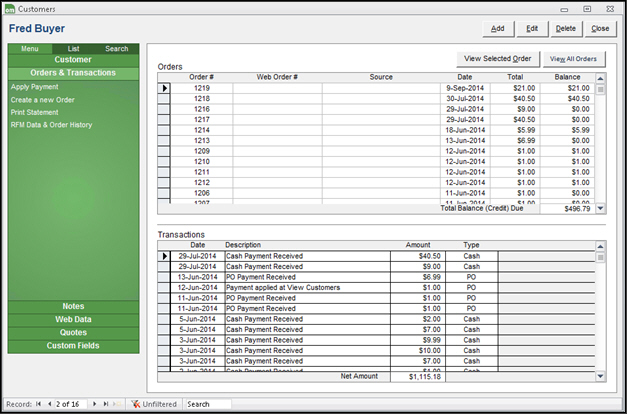Switch to the List tab
The image size is (627, 414).
tap(73, 48)
